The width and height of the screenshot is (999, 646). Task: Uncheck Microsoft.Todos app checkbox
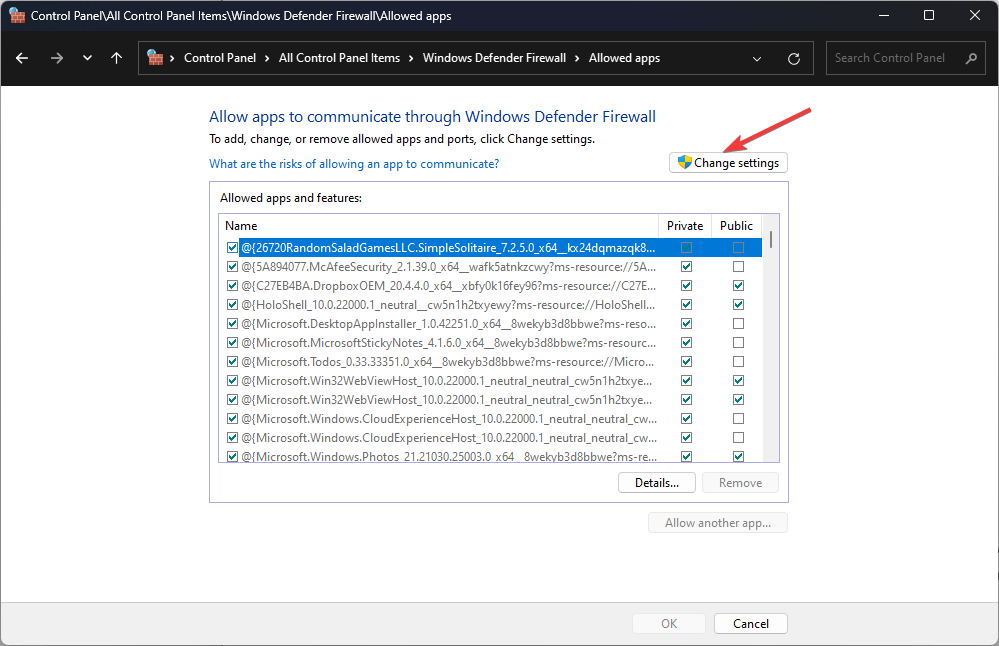233,362
